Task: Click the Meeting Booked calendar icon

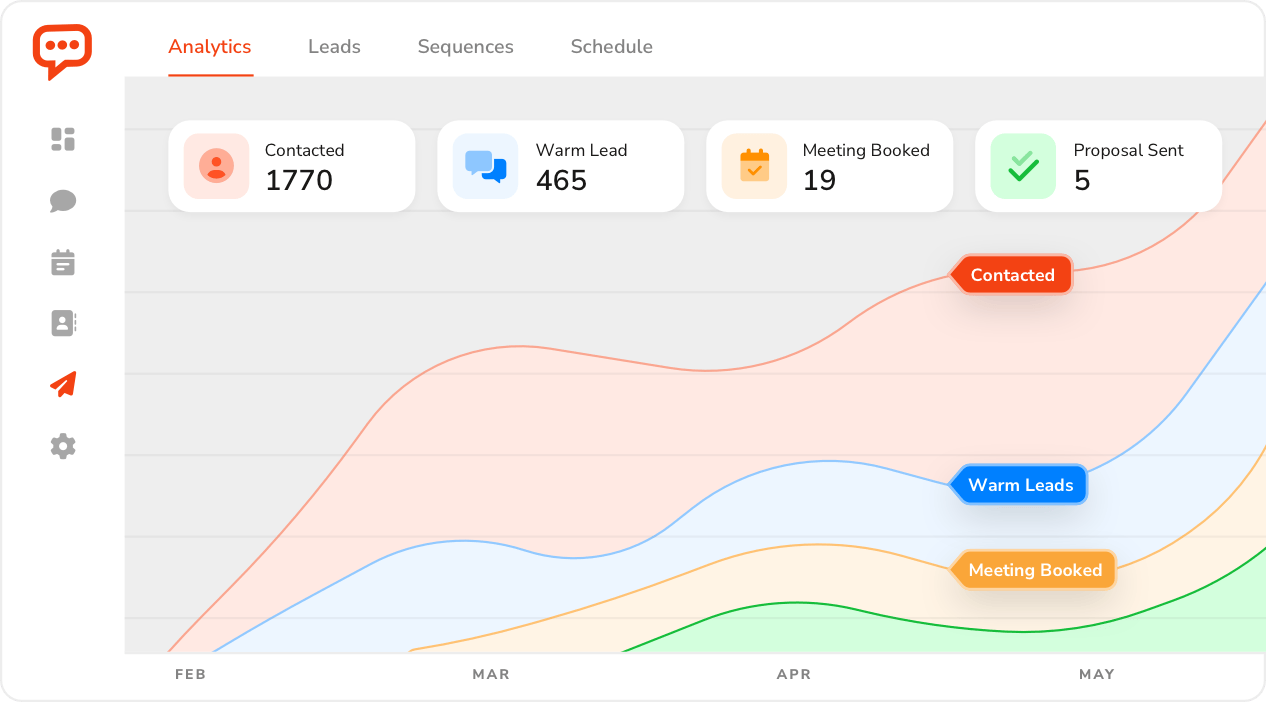Action: (754, 166)
